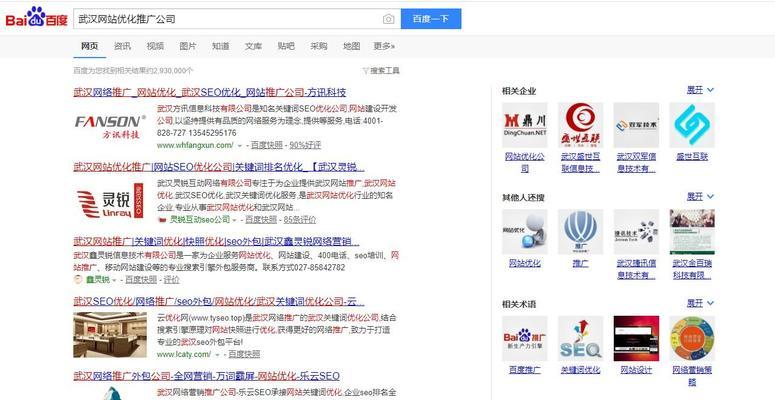Open 百度推广 term link
775x400 pixels.
525,370
